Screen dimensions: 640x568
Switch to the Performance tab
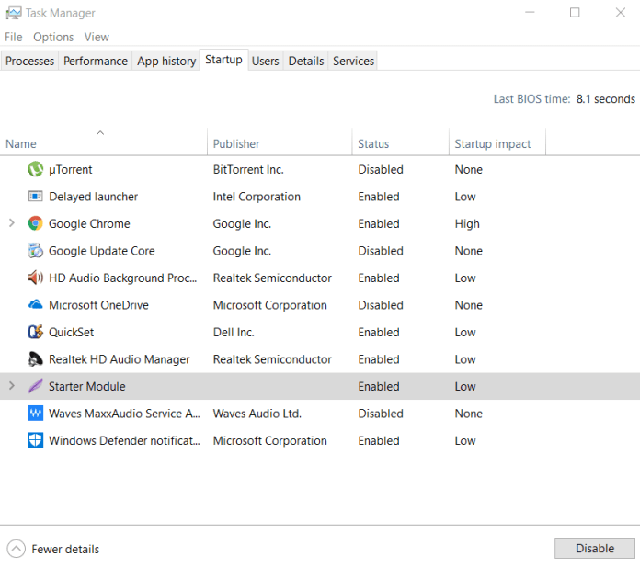pos(95,61)
